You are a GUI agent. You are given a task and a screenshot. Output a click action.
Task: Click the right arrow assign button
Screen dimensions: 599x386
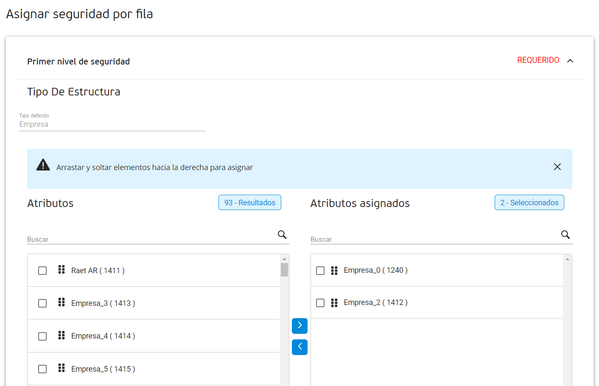pyautogui.click(x=300, y=326)
